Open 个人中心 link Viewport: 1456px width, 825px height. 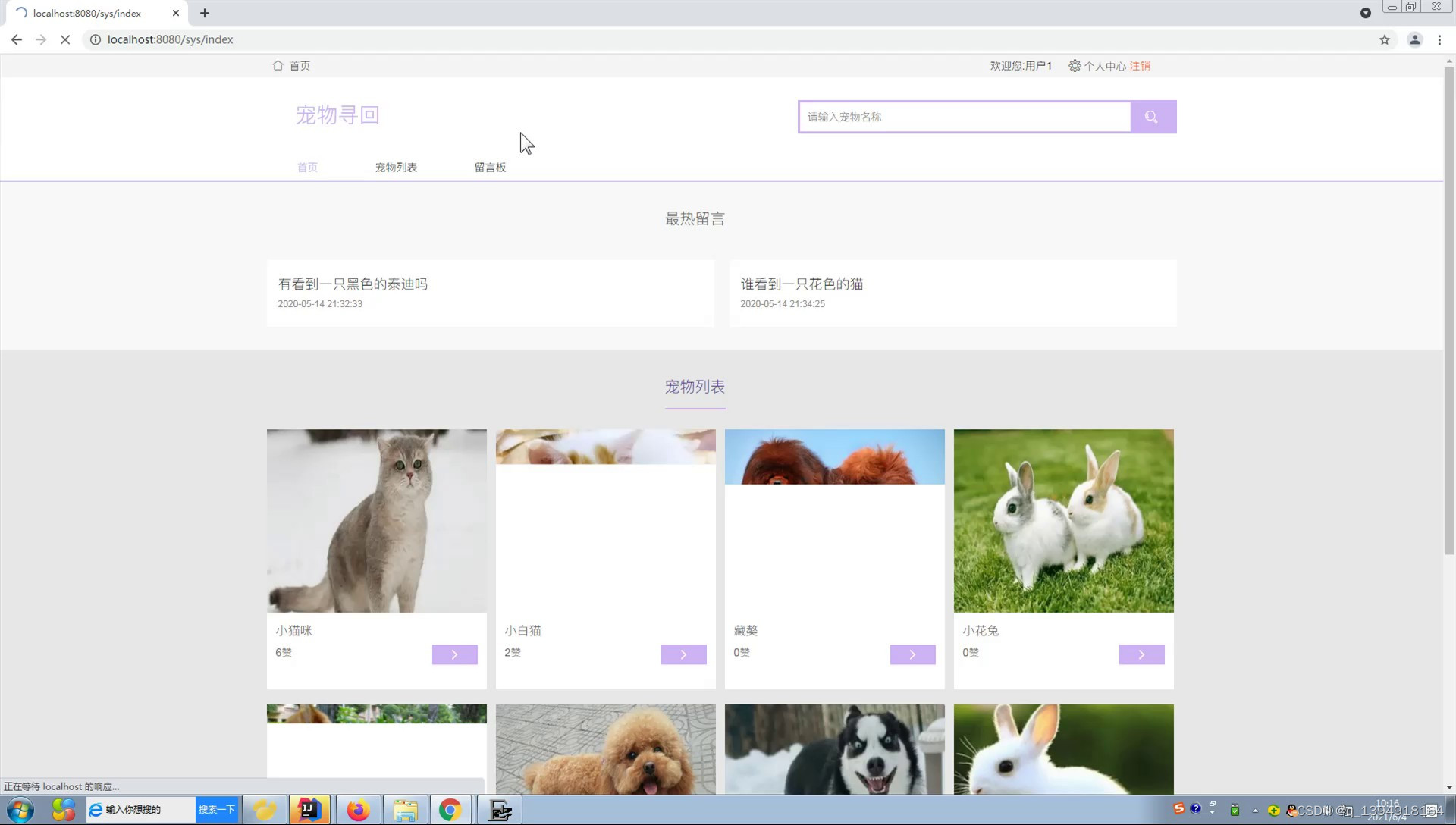[1104, 66]
